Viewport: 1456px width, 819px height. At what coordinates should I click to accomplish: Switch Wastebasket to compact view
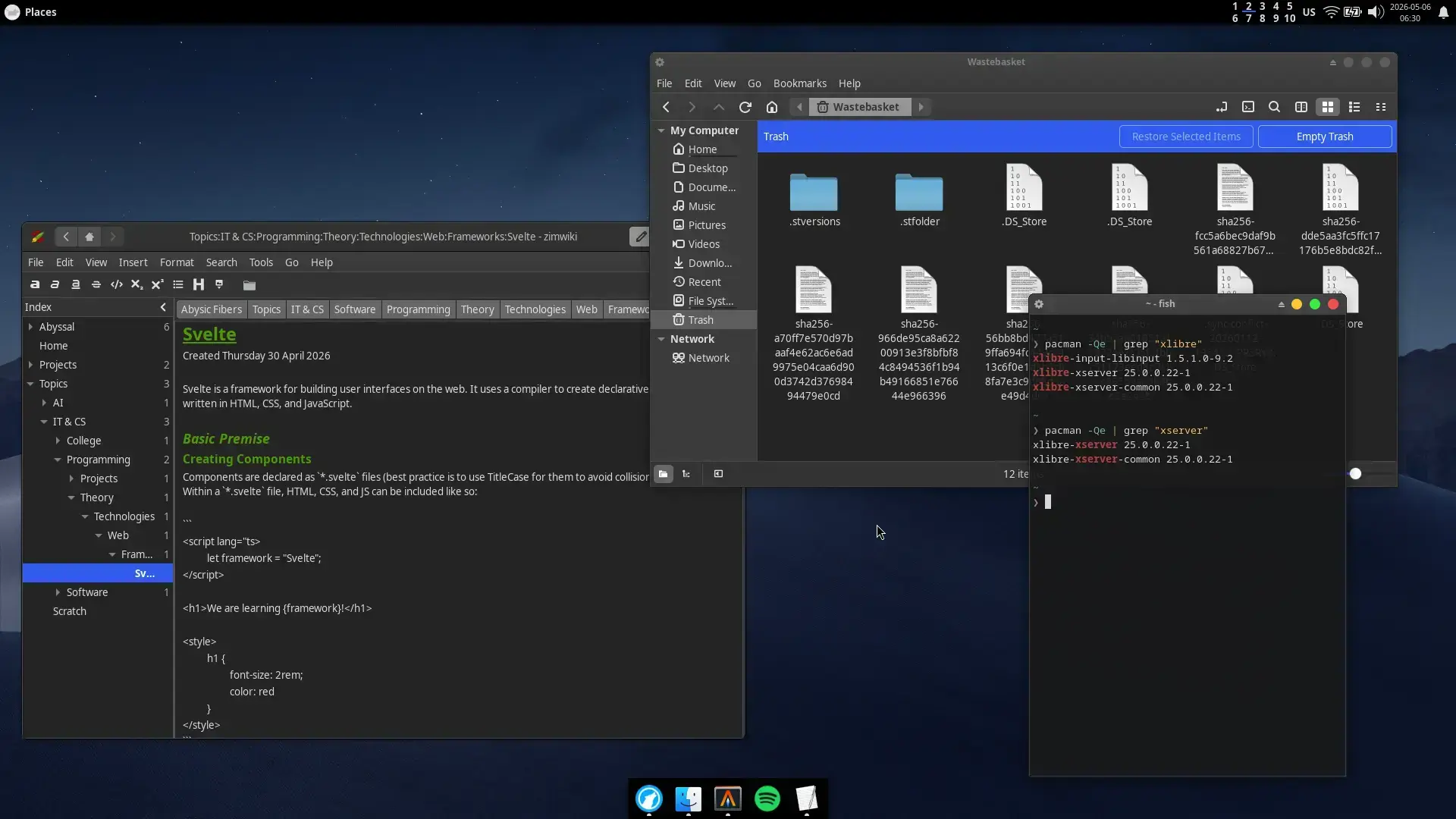click(1380, 107)
